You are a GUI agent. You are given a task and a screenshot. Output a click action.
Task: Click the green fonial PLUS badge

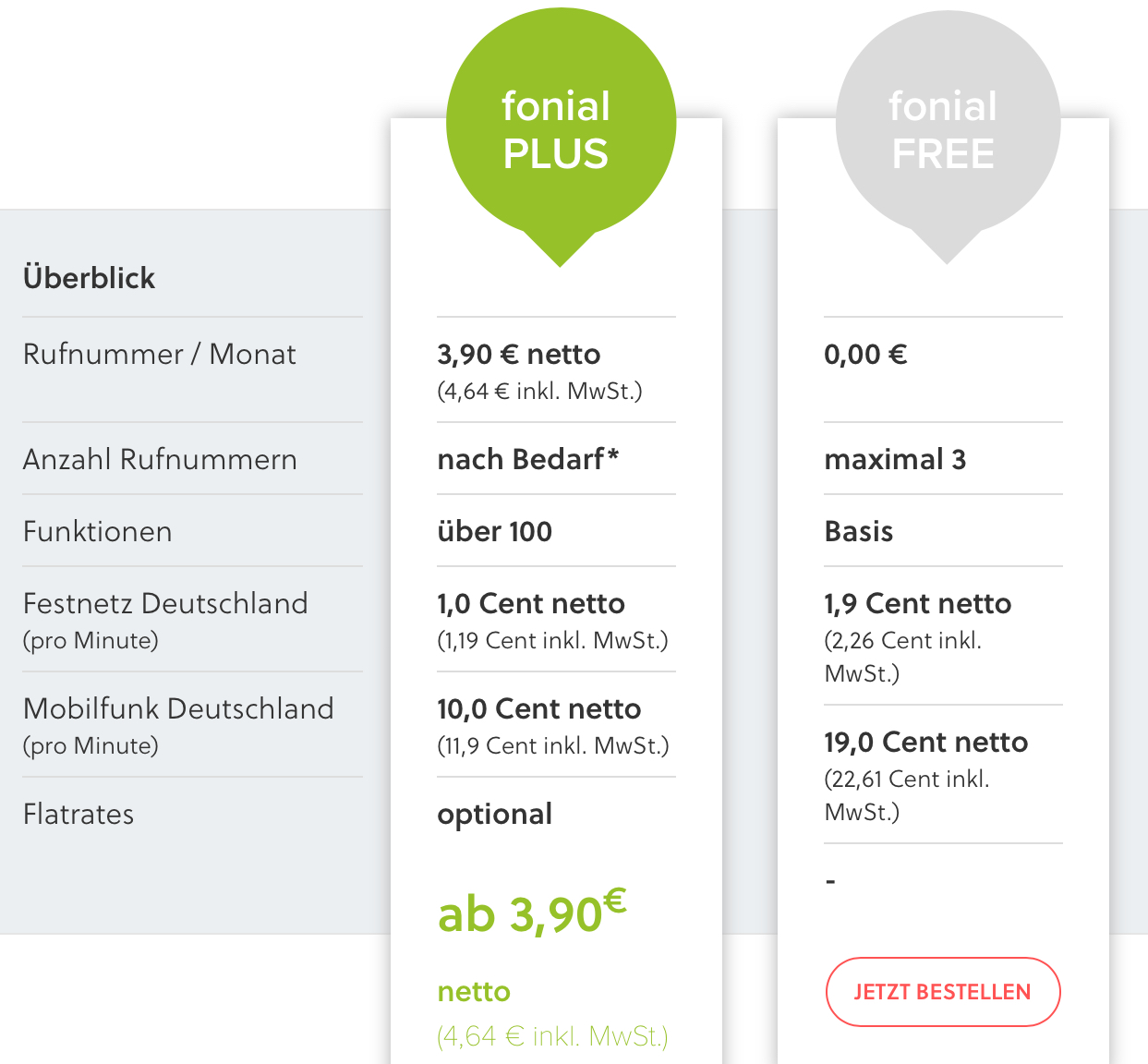tap(561, 129)
